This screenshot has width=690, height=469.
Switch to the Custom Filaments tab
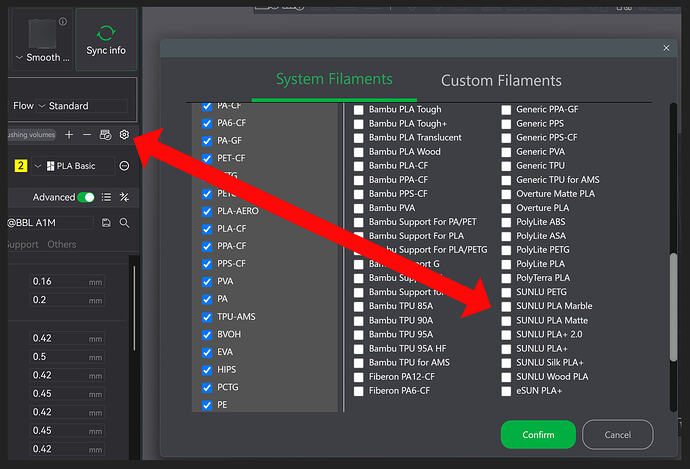(x=501, y=81)
